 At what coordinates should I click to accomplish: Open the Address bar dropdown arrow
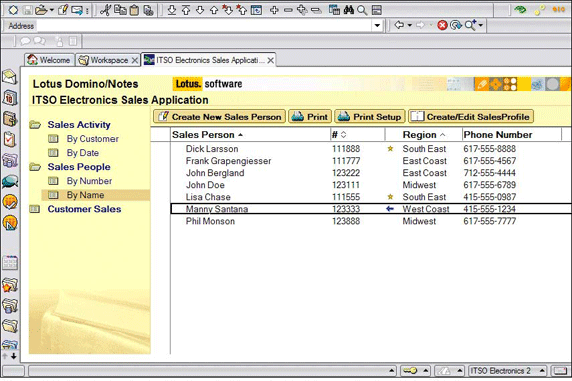point(377,26)
